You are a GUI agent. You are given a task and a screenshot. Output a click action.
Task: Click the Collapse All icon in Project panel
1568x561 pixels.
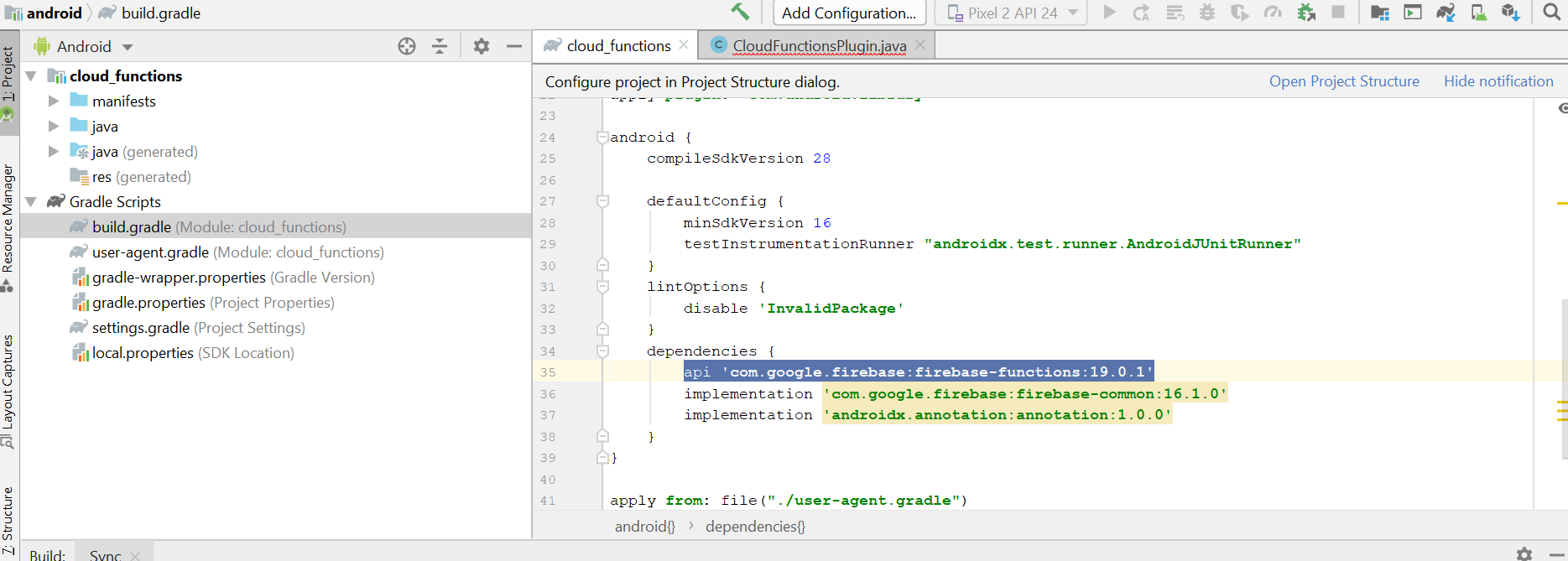click(x=440, y=47)
